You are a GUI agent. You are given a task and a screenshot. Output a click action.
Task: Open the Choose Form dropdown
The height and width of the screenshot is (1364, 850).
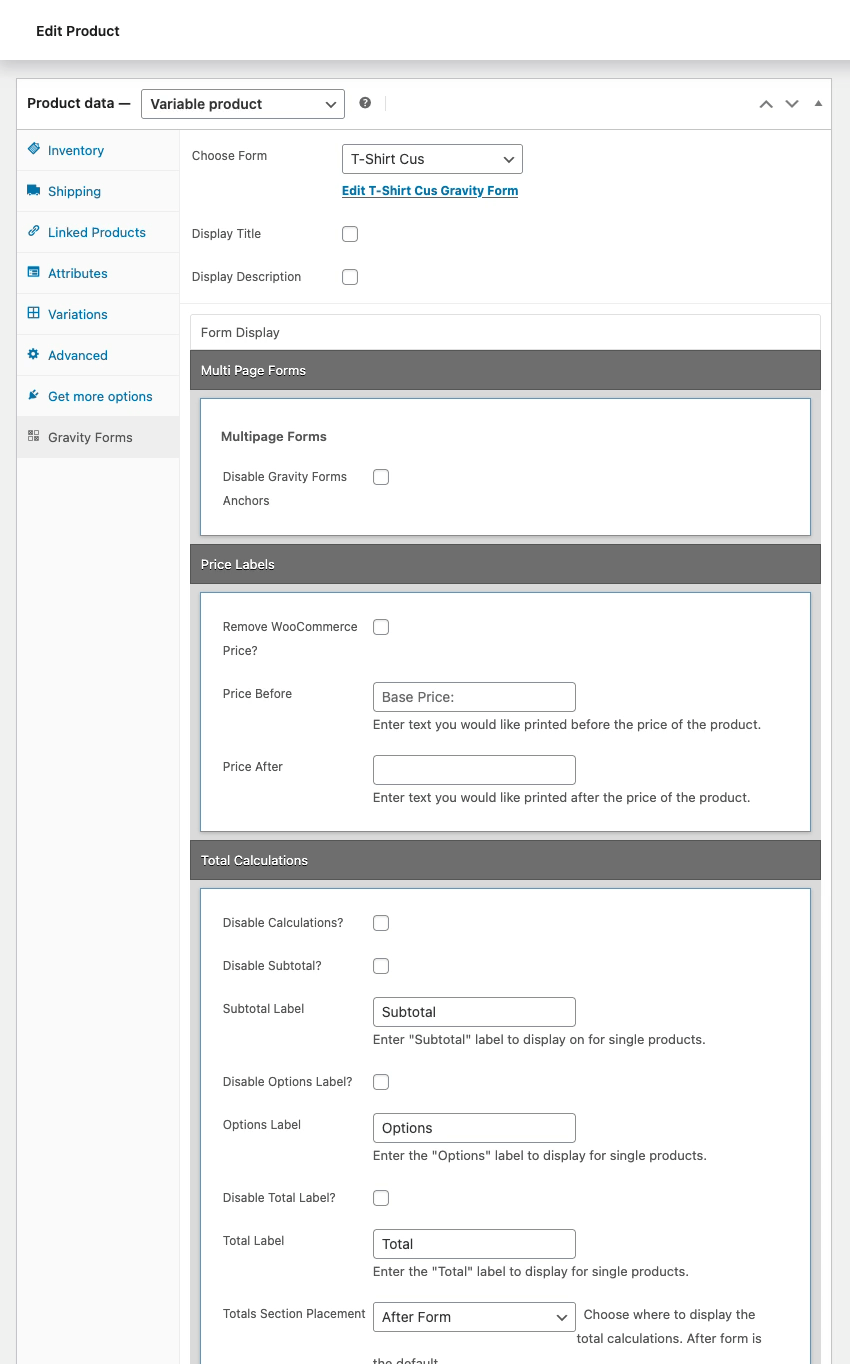pos(432,159)
